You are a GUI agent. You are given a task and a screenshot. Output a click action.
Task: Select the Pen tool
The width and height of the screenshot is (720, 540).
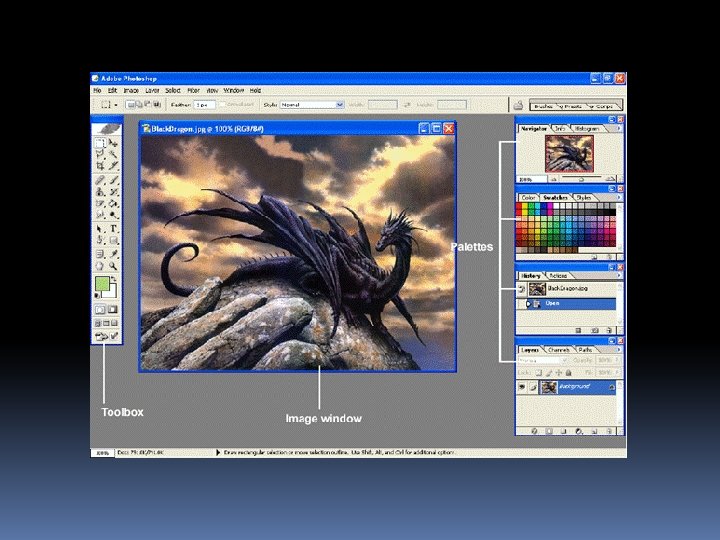pyautogui.click(x=100, y=240)
